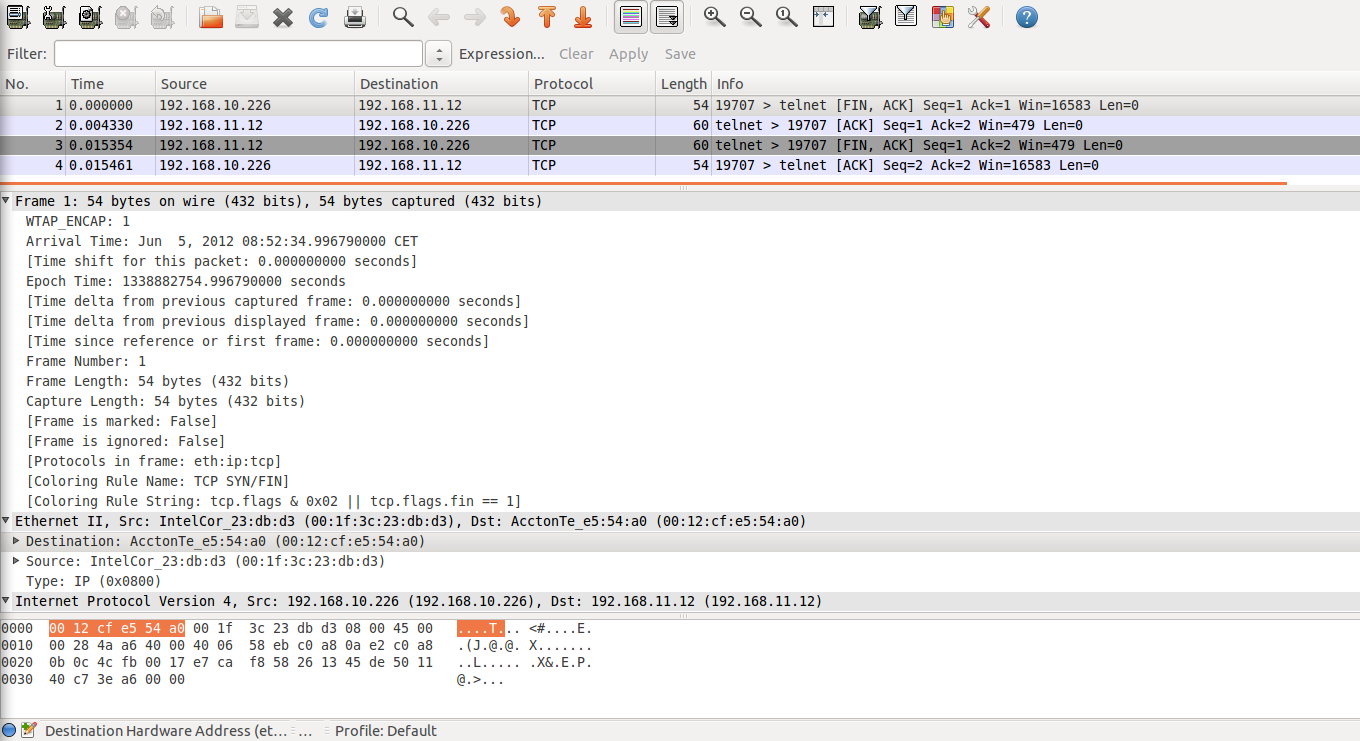
Task: Close this capture file X icon
Action: pos(283,17)
